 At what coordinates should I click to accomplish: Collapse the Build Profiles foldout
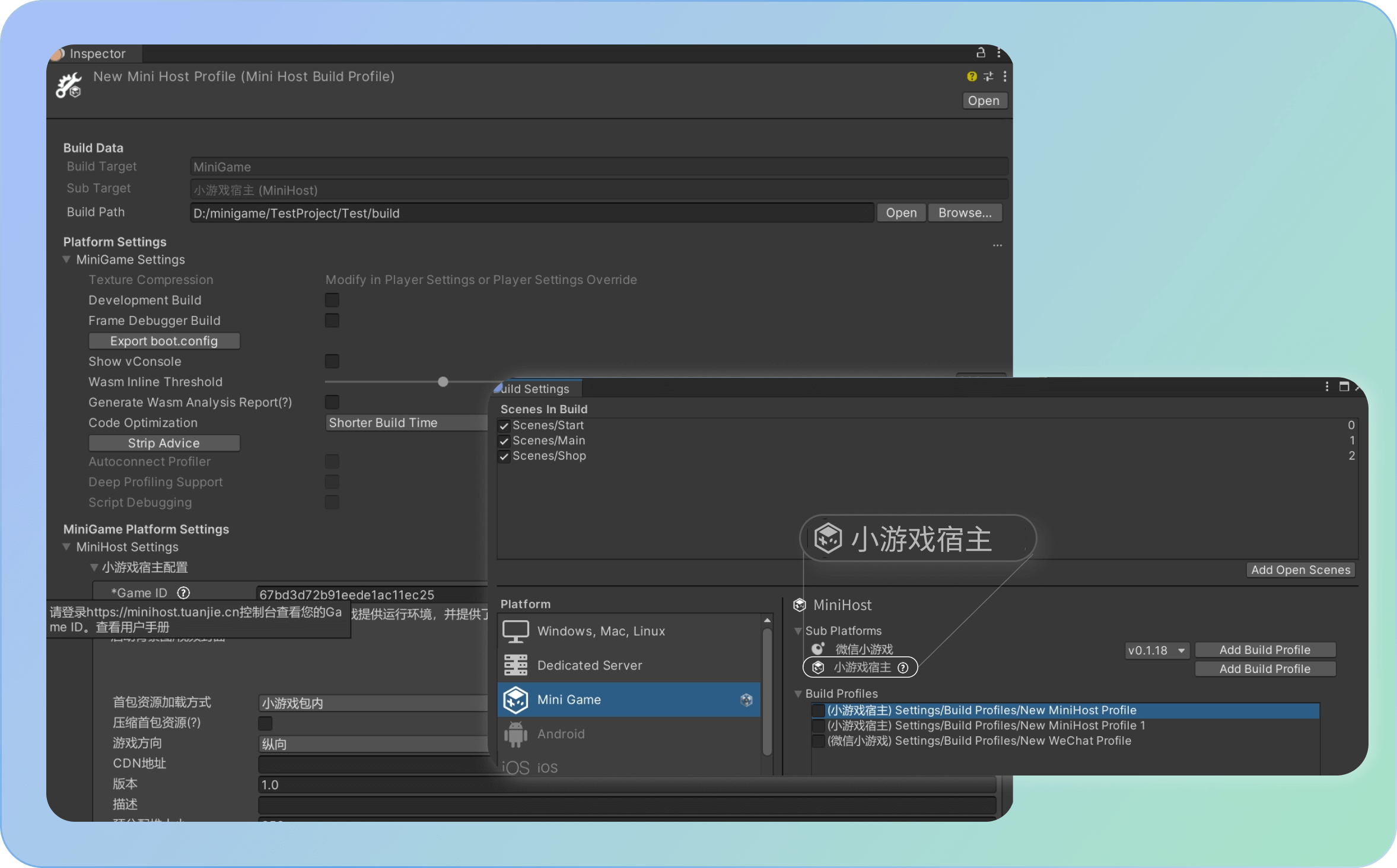point(798,694)
